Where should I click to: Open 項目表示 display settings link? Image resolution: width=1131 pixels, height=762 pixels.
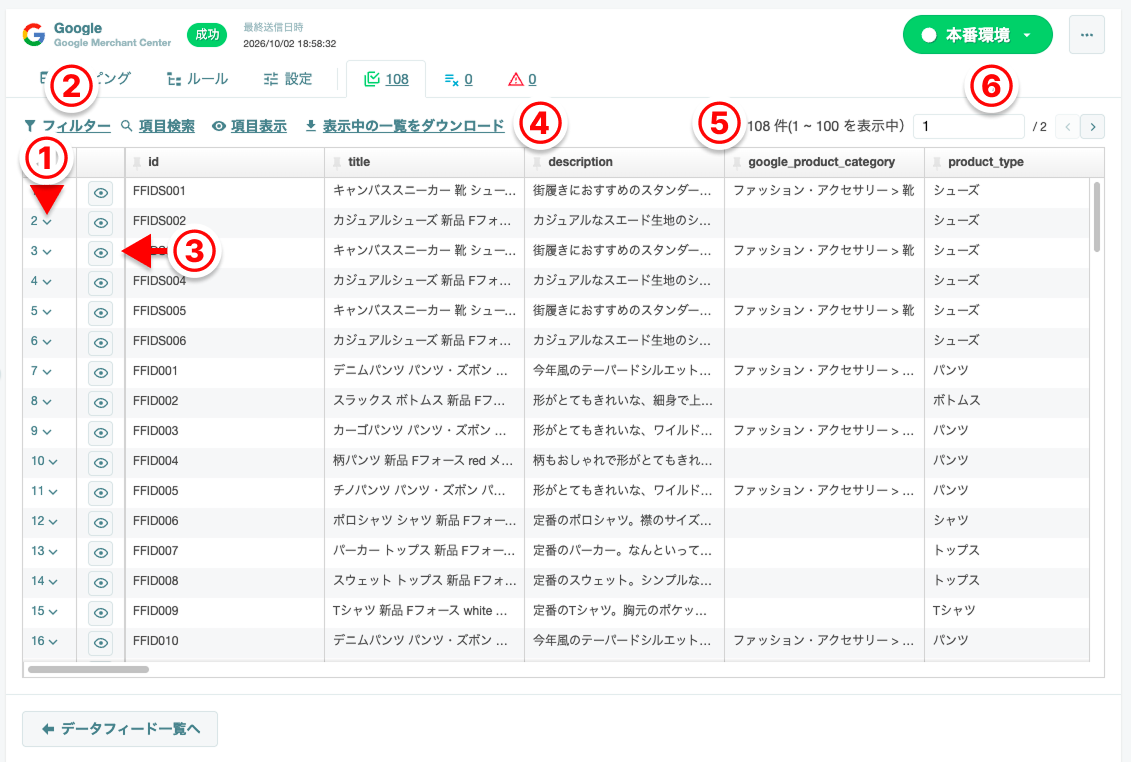[x=250, y=126]
